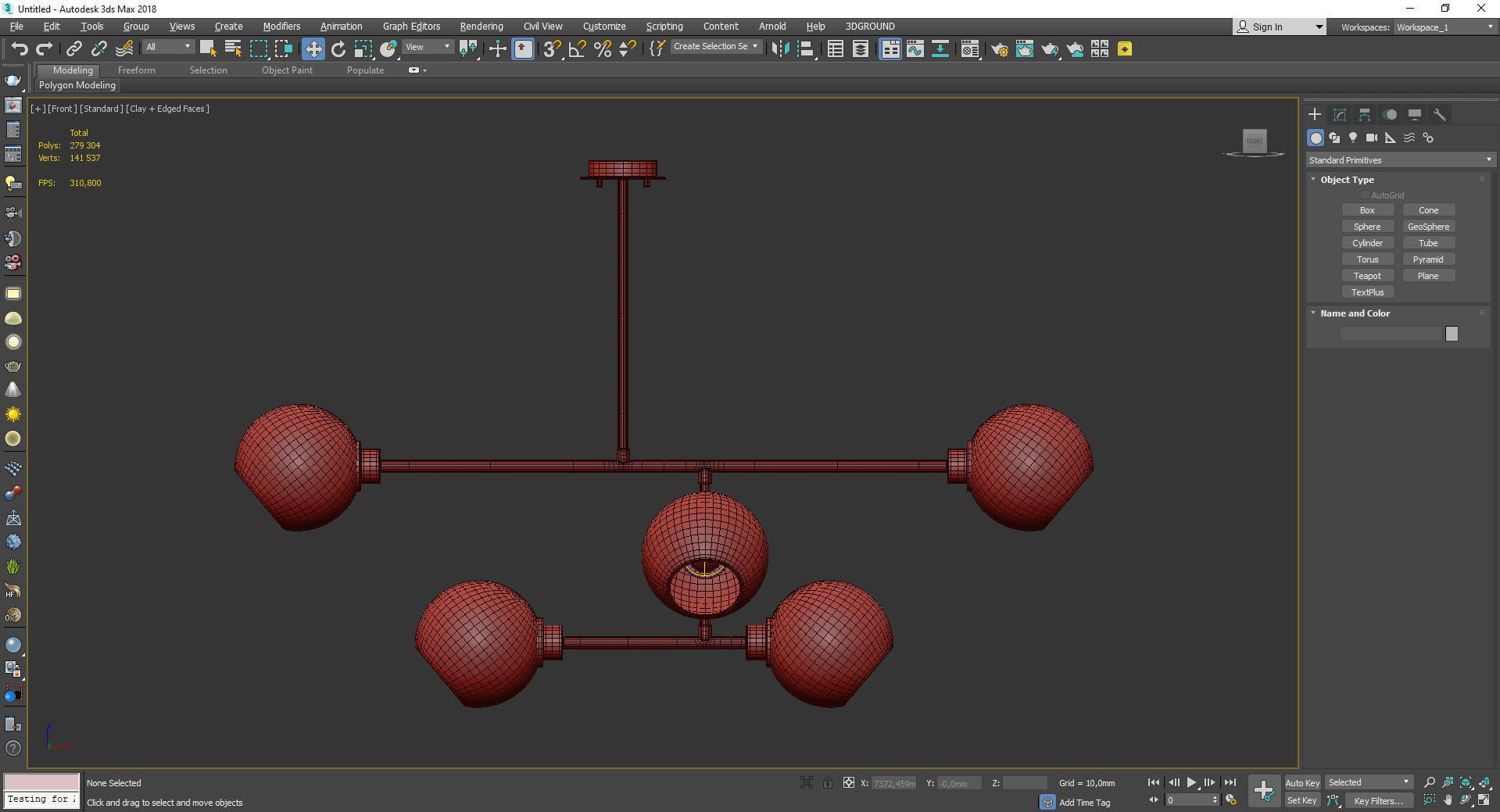This screenshot has height=812, width=1500.
Task: Select Cameras category icon
Action: click(1372, 138)
